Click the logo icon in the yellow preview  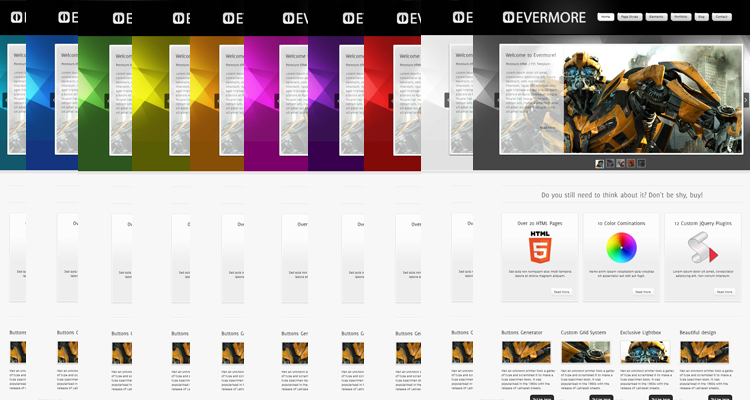179,18
